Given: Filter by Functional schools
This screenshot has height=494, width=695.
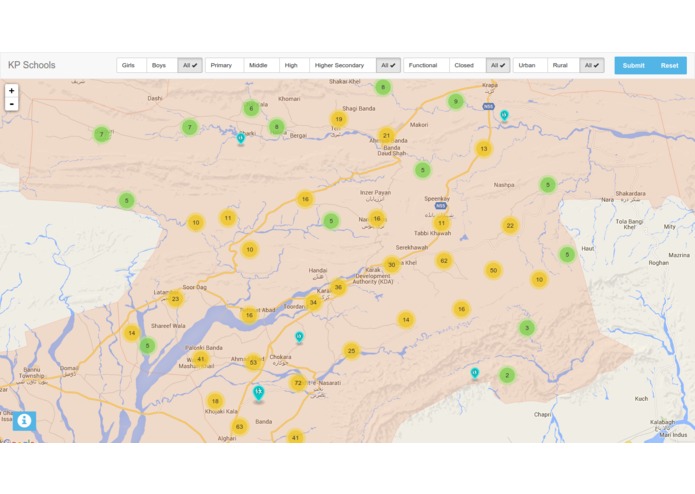Looking at the screenshot, I should pyautogui.click(x=426, y=65).
